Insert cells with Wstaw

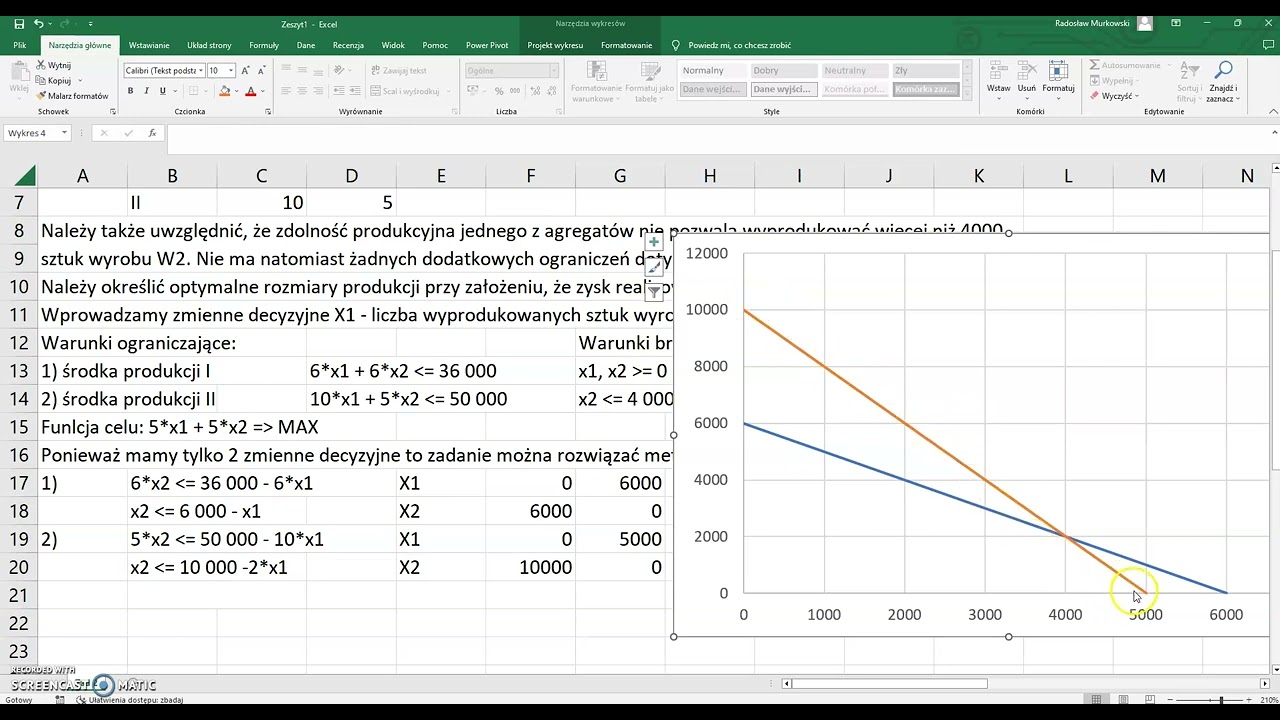pos(998,78)
